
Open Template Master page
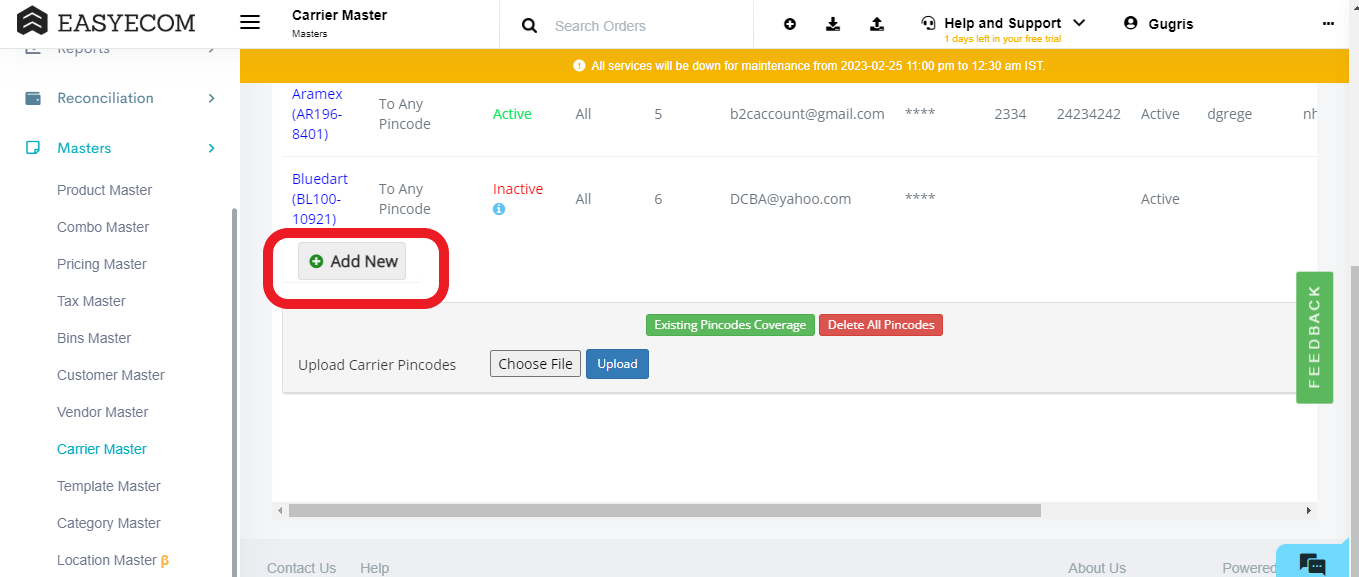[x=109, y=486]
